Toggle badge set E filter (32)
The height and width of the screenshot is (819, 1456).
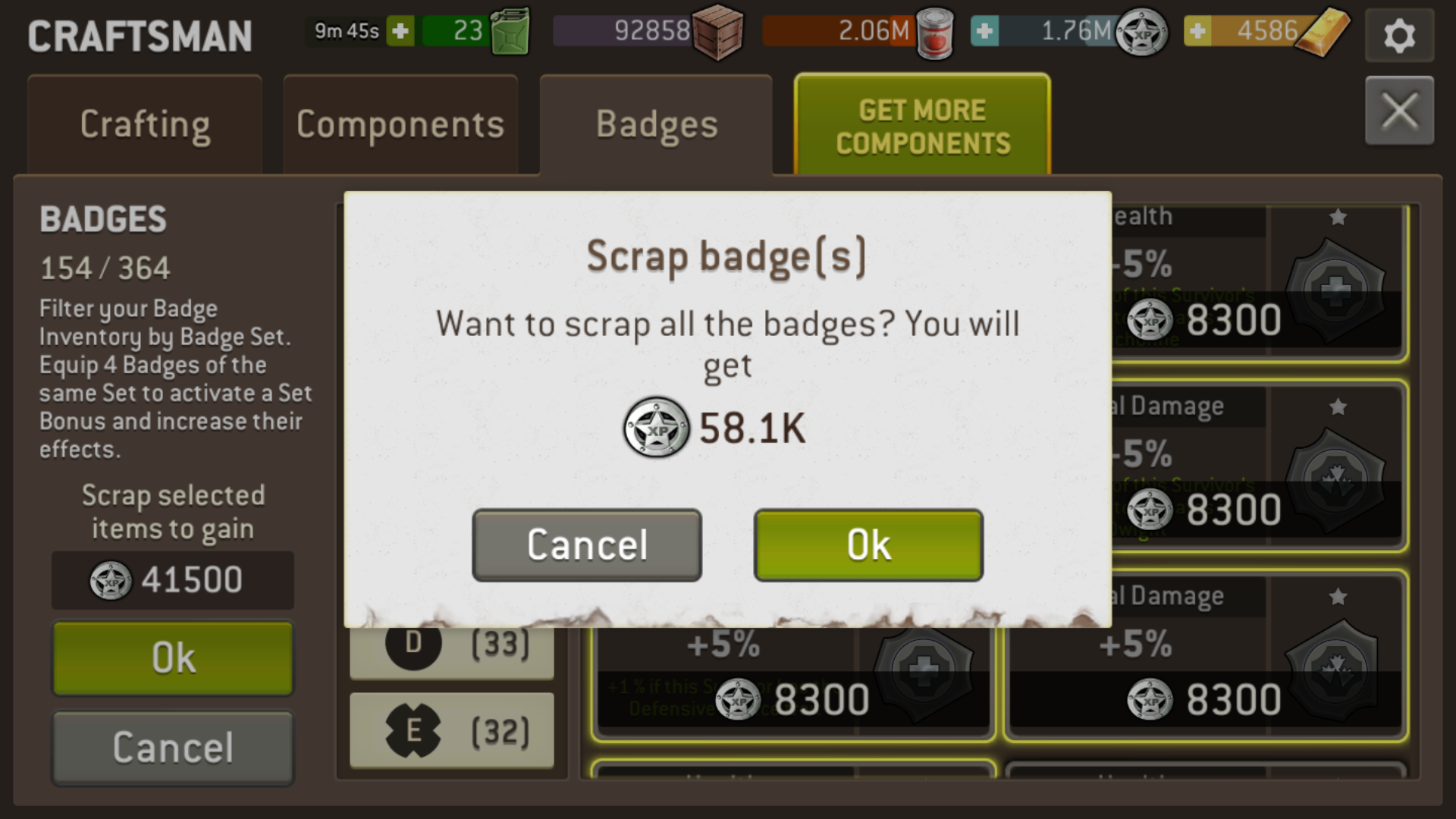[452, 731]
